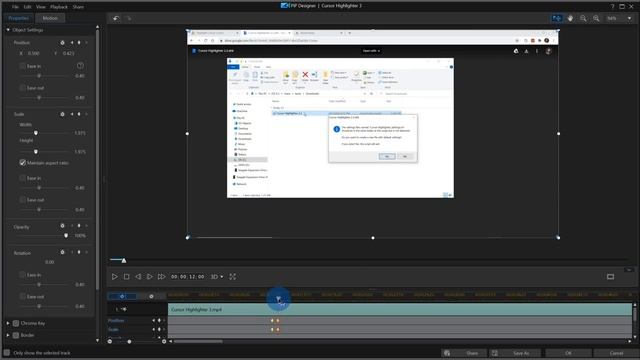Click the highlighted keyframe view button above timeline

(122, 296)
